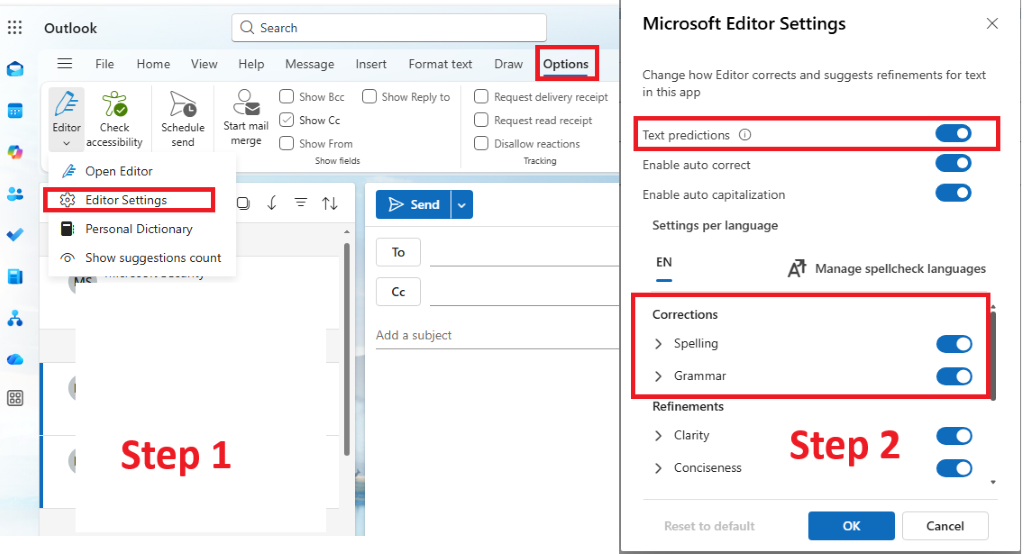Viewport: 1024px width, 554px height.
Task: Open OneDrive cloud icon in sidebar
Action: 15,359
